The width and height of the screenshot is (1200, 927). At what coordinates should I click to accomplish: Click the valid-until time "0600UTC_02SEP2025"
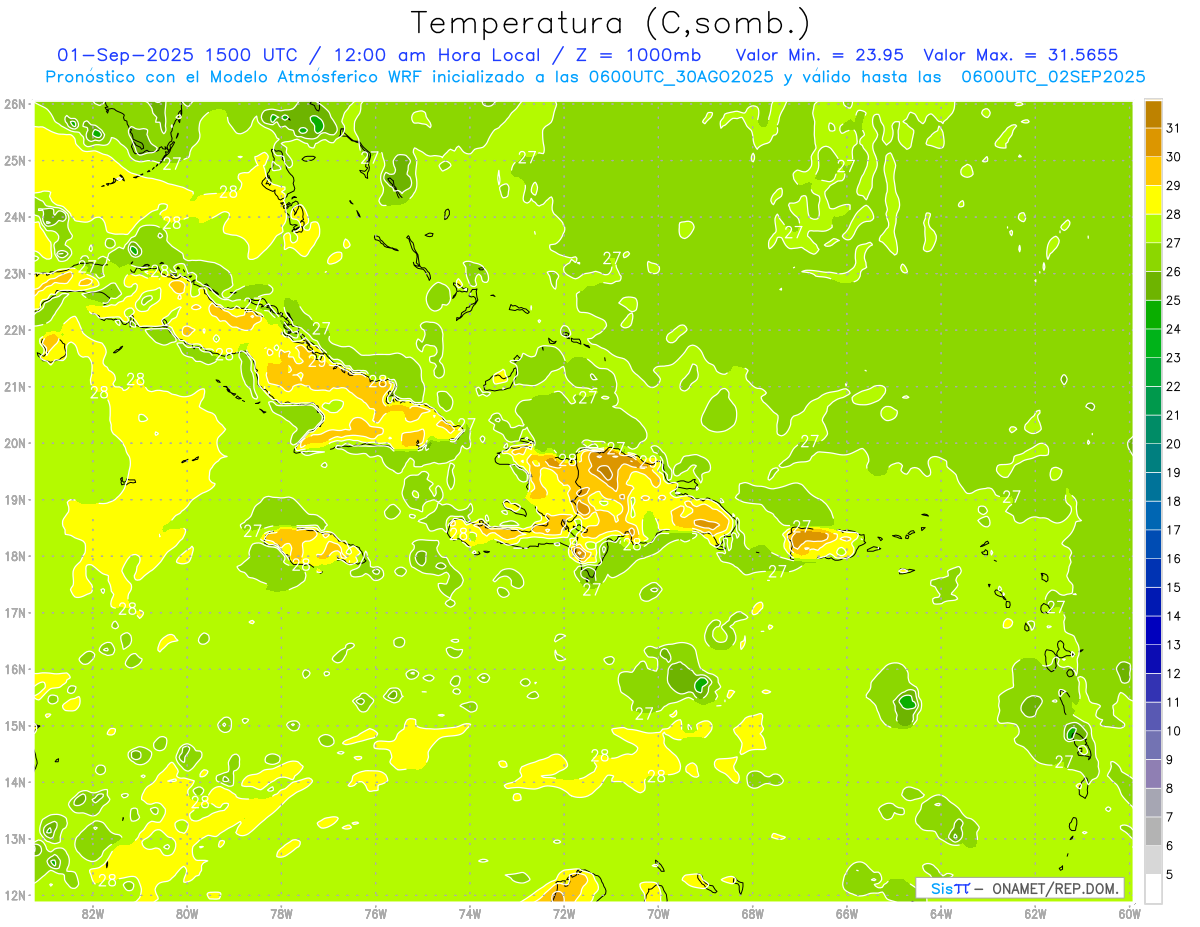(1053, 77)
